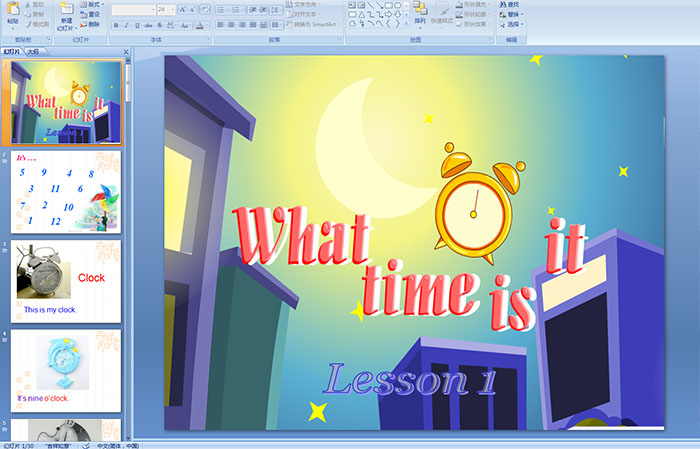Image resolution: width=700 pixels, height=449 pixels.
Task: Open Text Direction (文字方向) menu
Action: pos(302,4)
